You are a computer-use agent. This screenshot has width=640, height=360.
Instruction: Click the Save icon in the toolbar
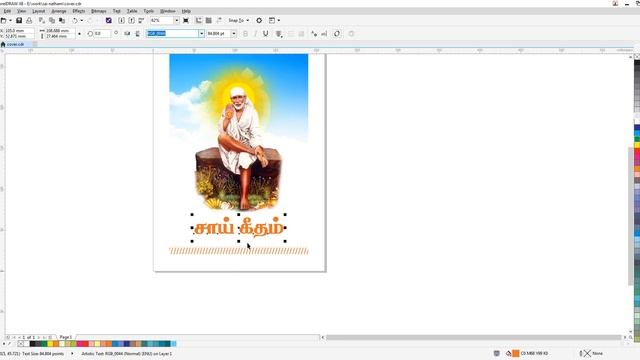pyautogui.click(x=19, y=20)
